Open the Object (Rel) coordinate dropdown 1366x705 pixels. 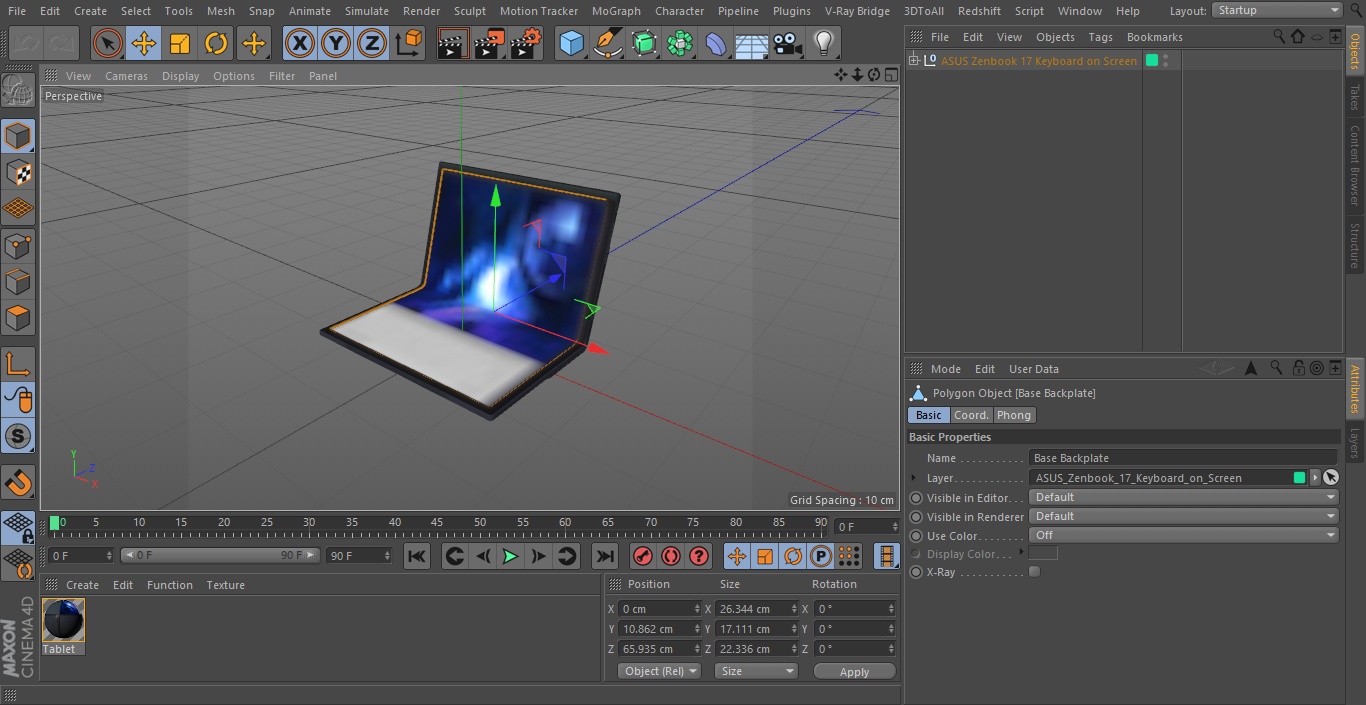pyautogui.click(x=659, y=671)
